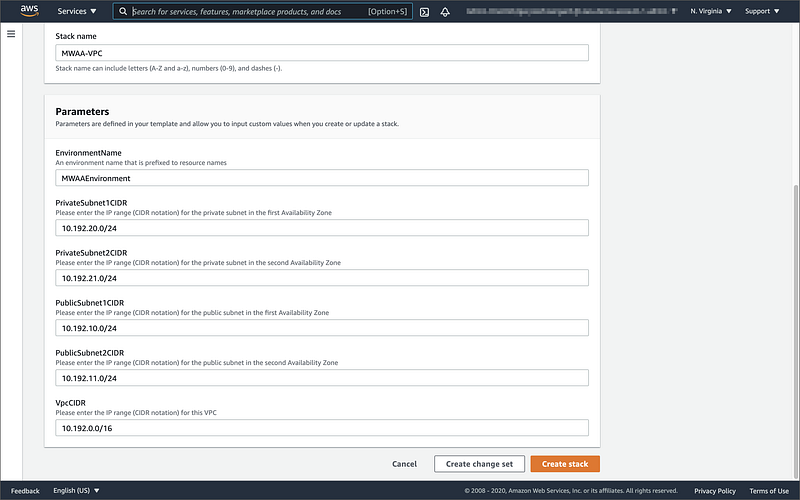Edit the EnvironmentName field
The image size is (800, 500).
(x=322, y=178)
